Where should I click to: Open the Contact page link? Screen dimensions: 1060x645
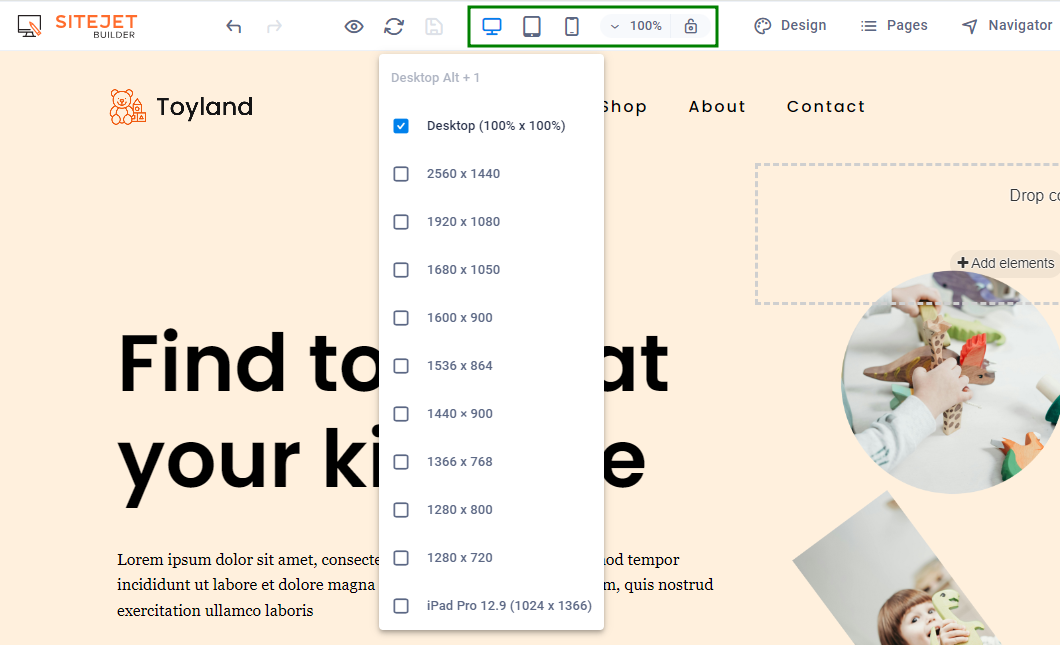826,107
